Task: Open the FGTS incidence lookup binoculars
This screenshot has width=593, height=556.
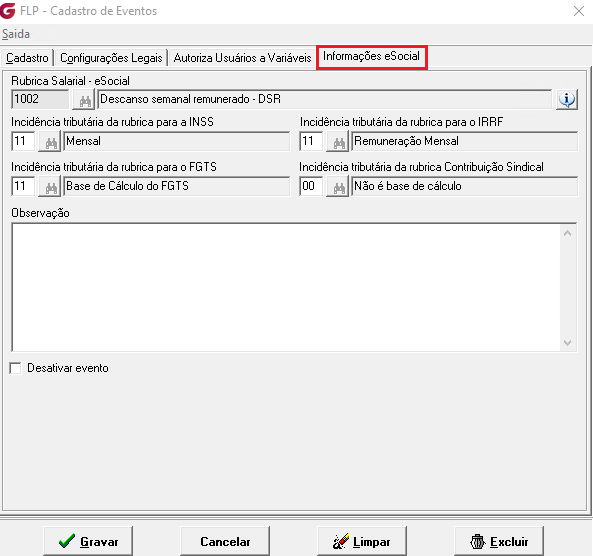Action: [50, 186]
